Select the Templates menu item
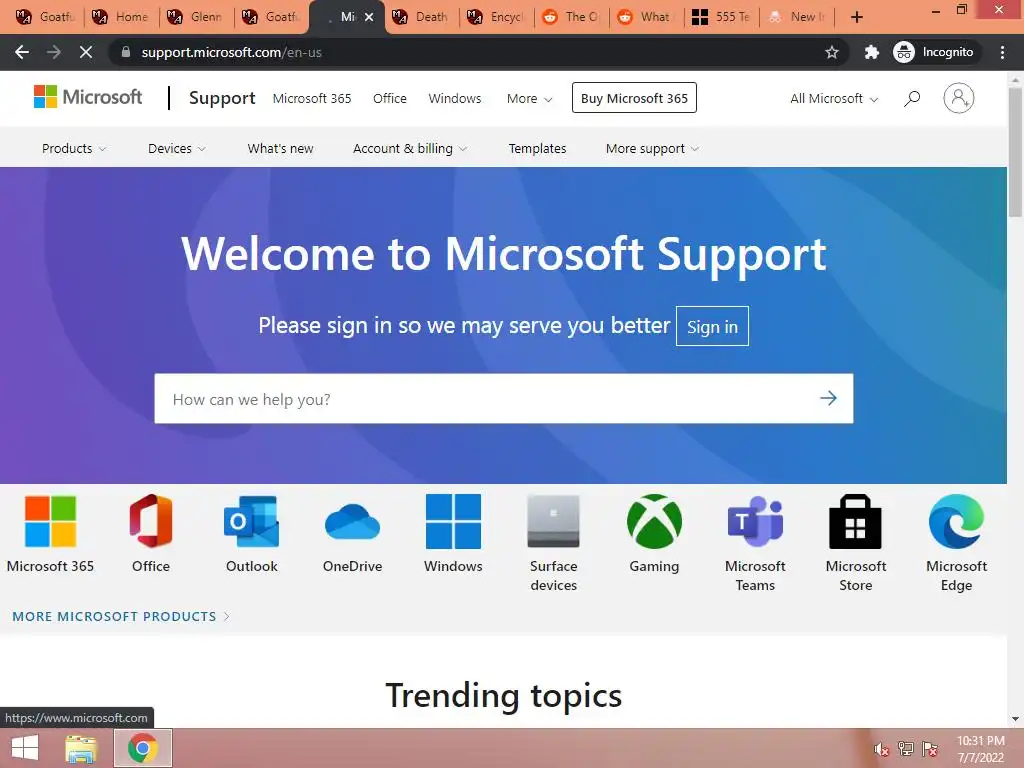The image size is (1024, 768). [x=537, y=148]
